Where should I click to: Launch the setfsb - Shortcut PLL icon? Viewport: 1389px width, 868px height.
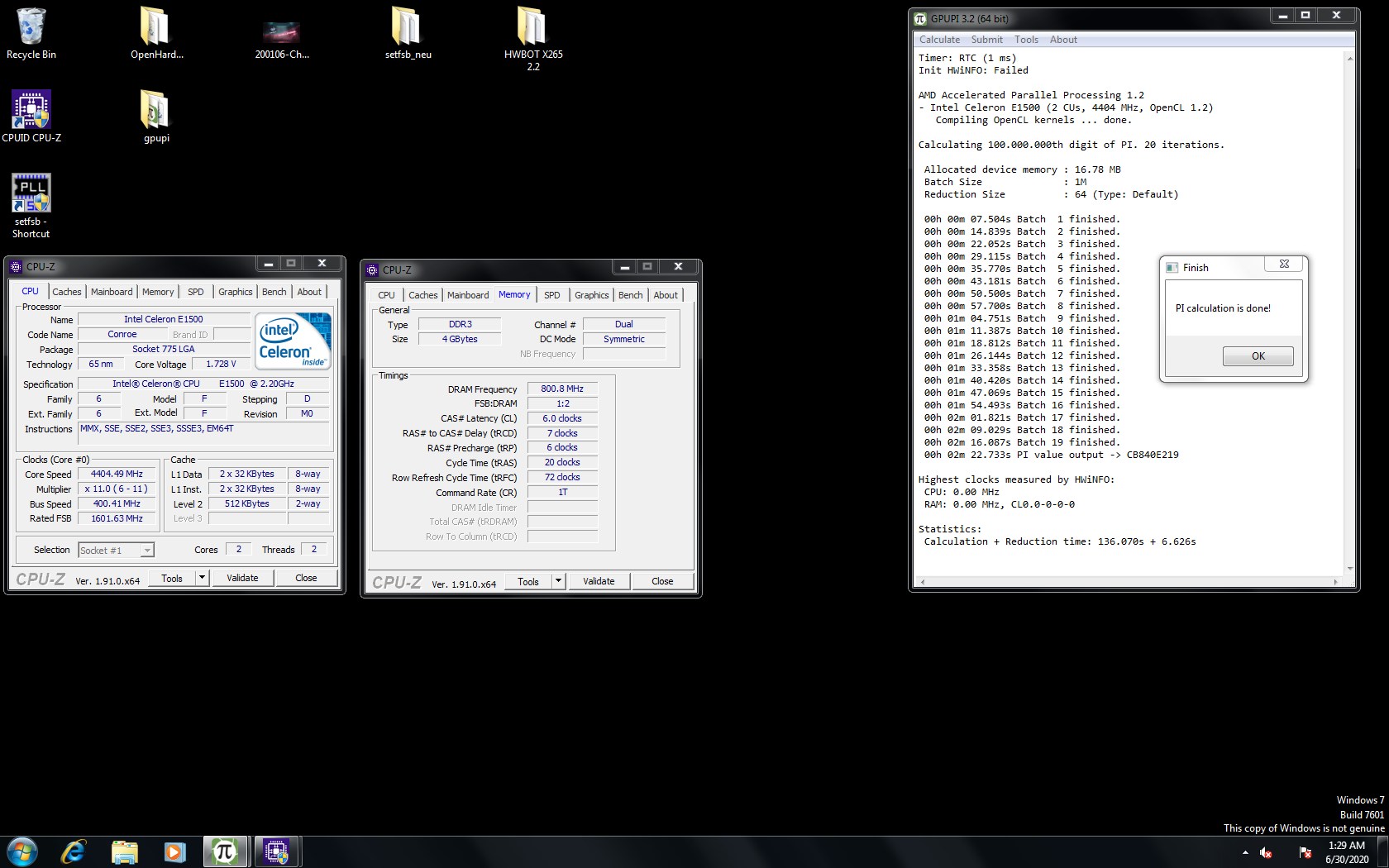coord(31,206)
